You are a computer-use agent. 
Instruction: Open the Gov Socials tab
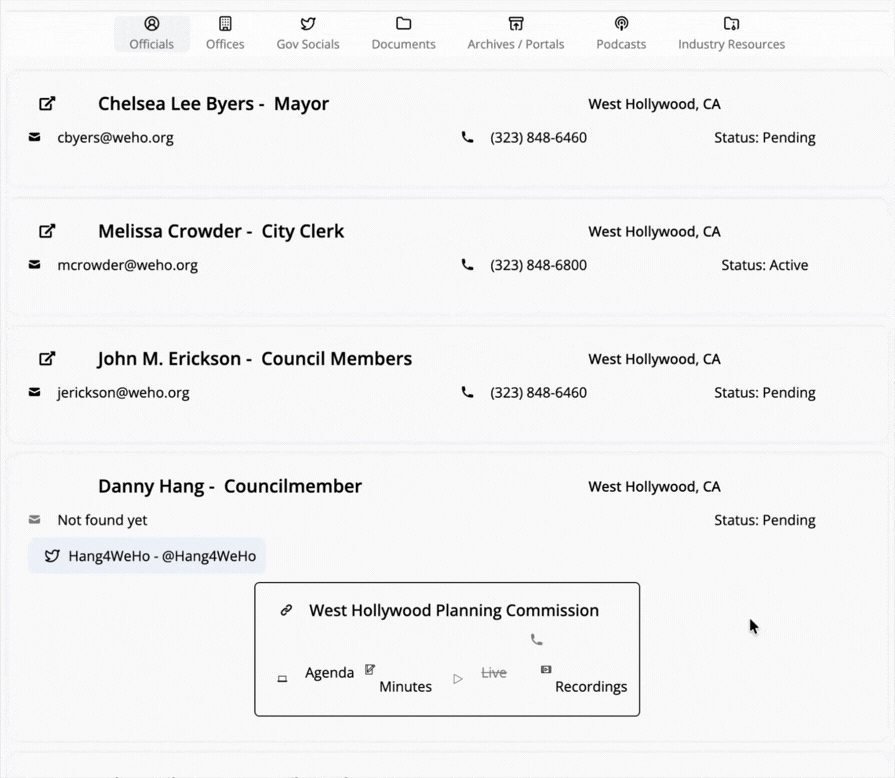tap(308, 33)
